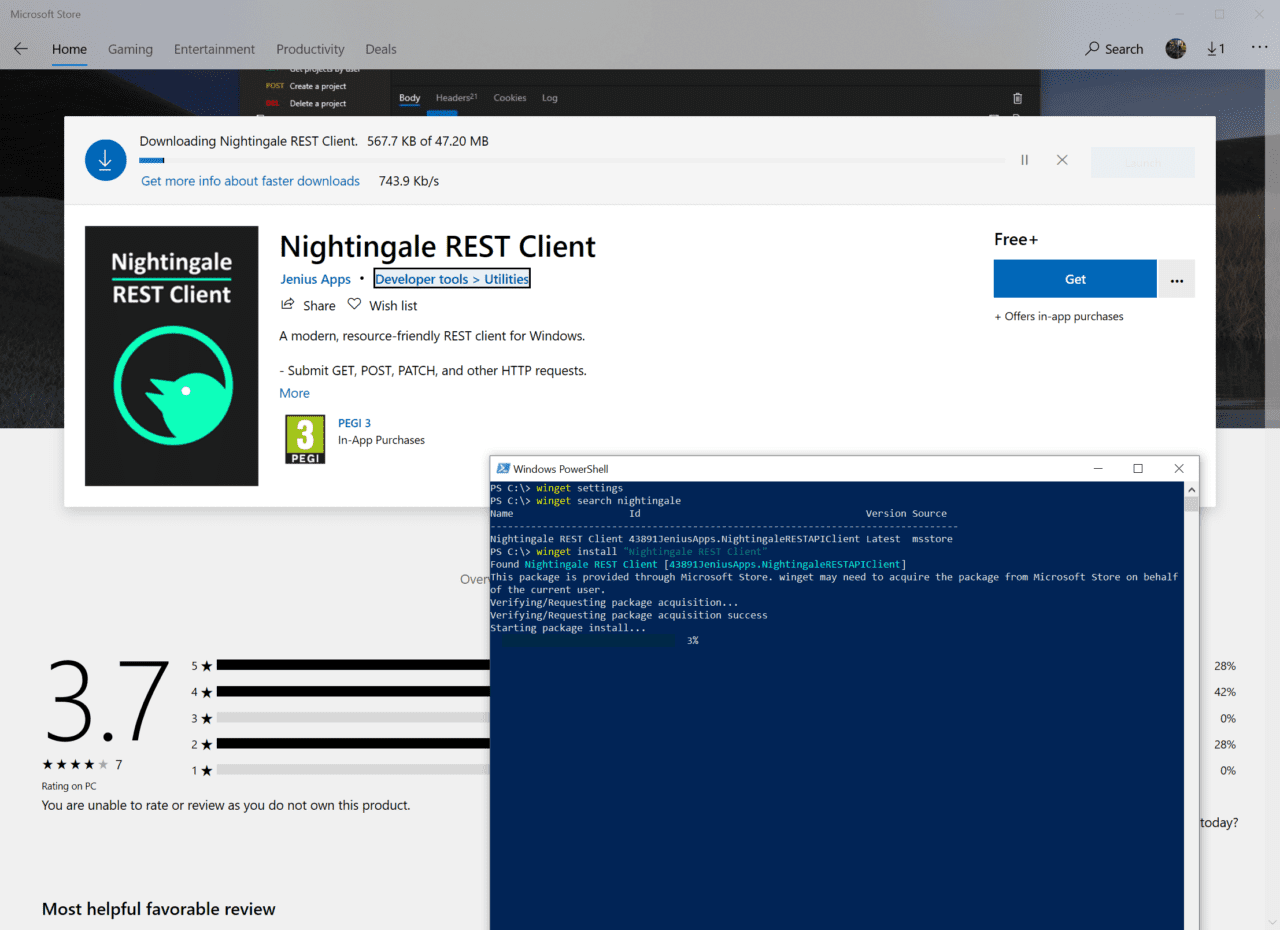Click the 3.7 average rating number

pyautogui.click(x=105, y=699)
